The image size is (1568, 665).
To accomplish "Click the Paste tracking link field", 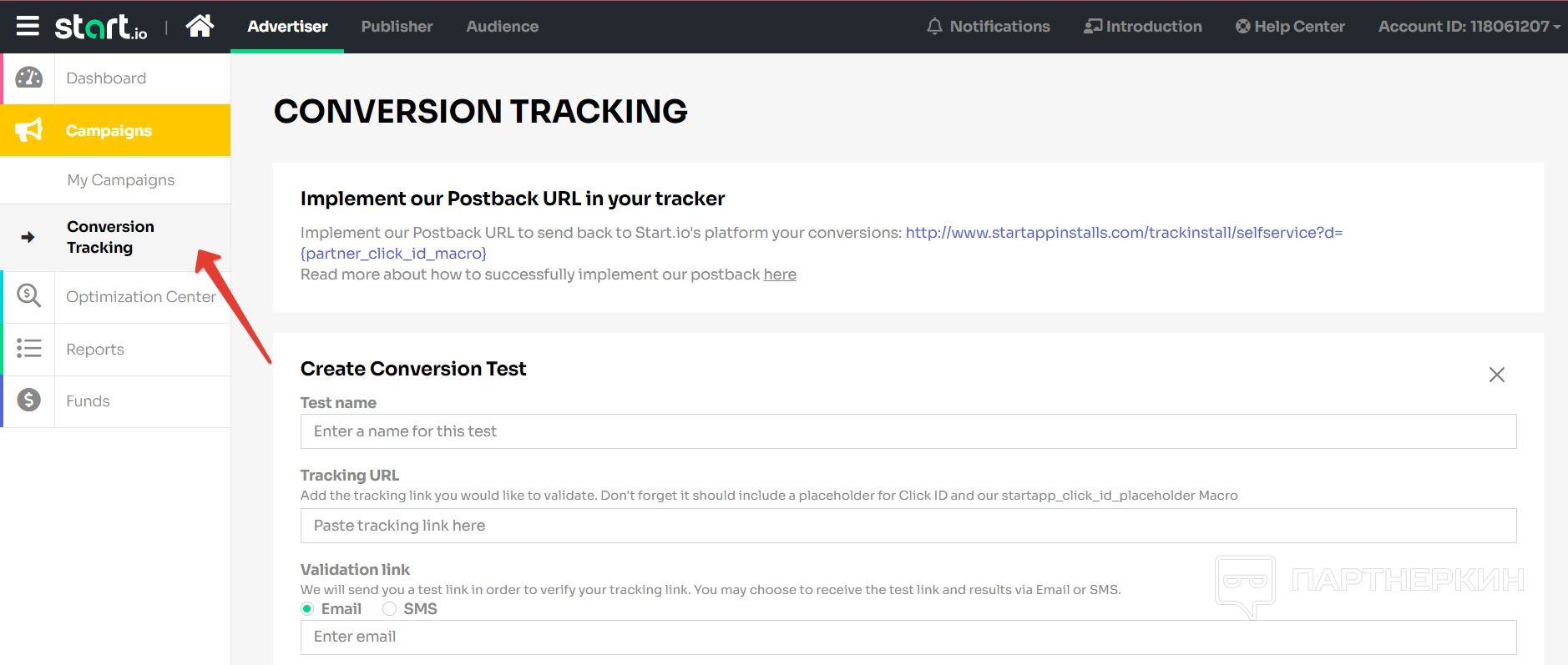I will pyautogui.click(x=908, y=526).
